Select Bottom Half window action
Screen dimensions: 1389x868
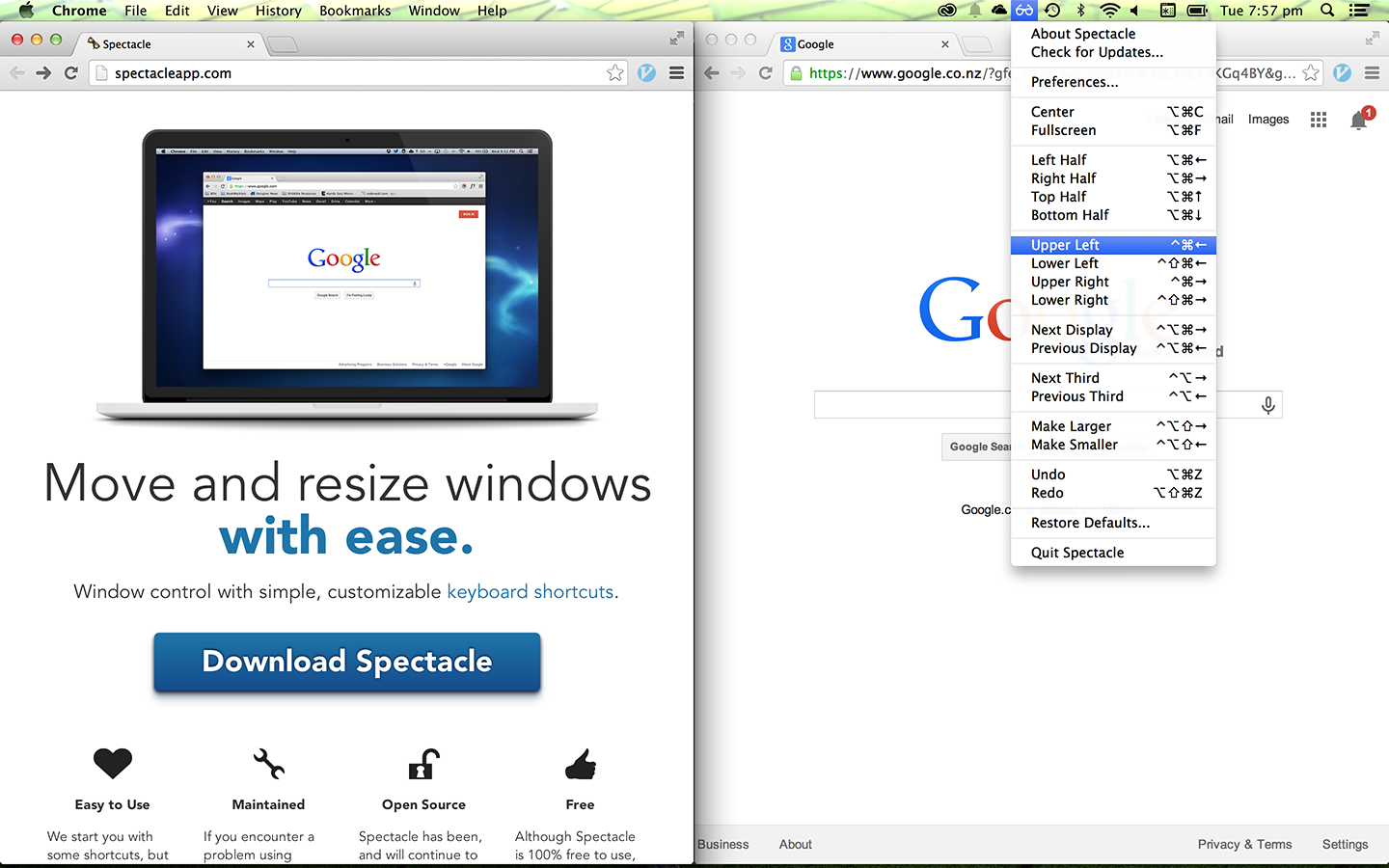[1113, 215]
